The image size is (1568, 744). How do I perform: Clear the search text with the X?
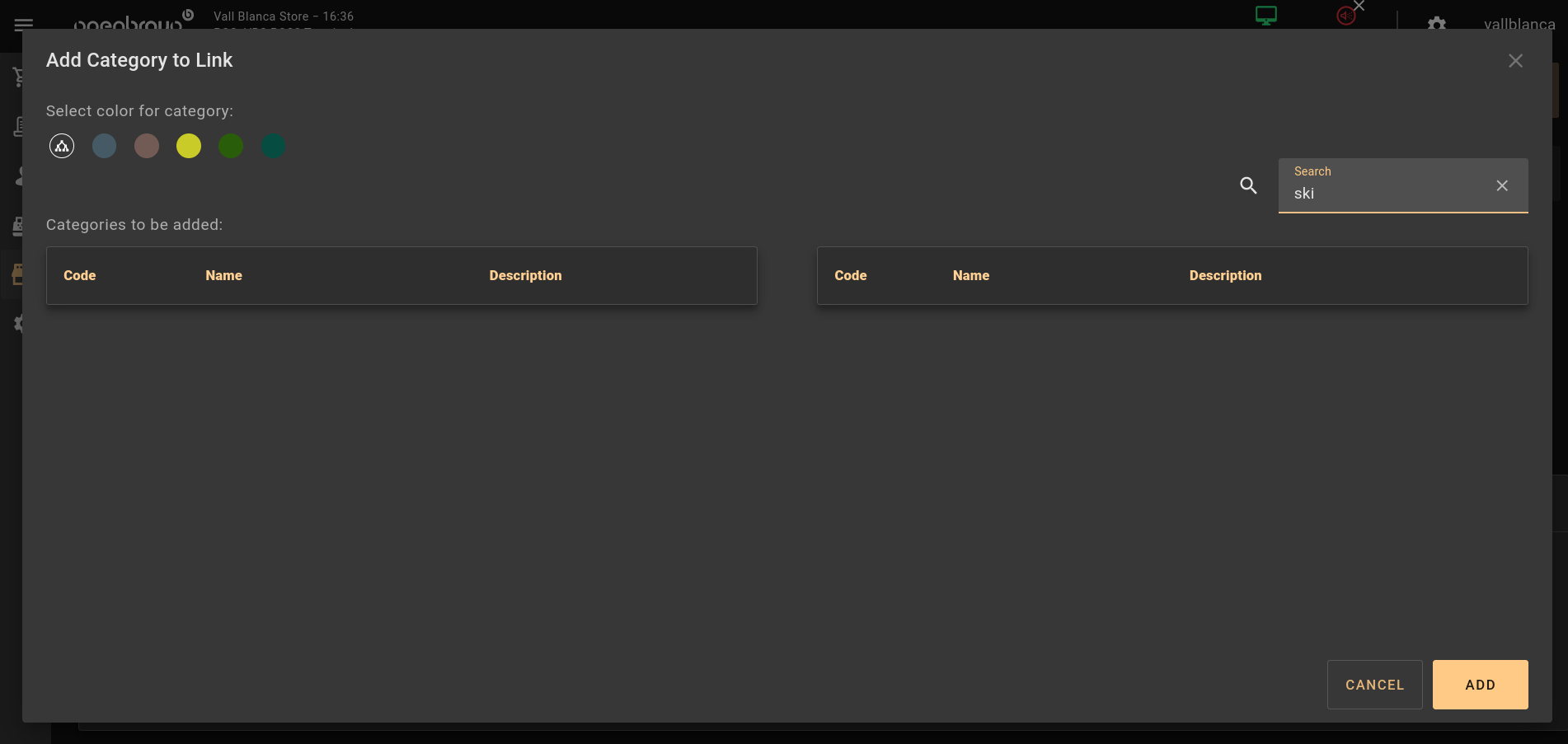tap(1502, 186)
